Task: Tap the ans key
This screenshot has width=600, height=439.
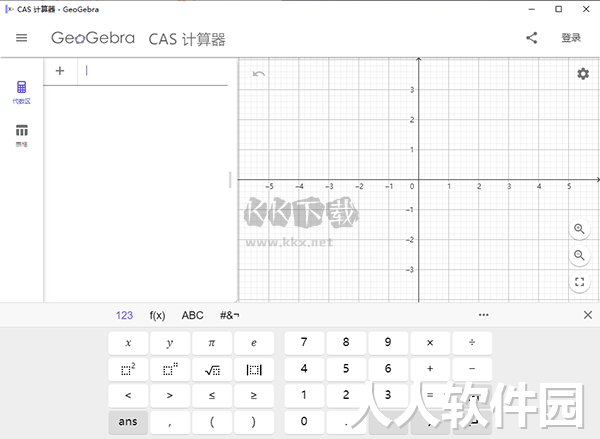Action: click(x=128, y=422)
